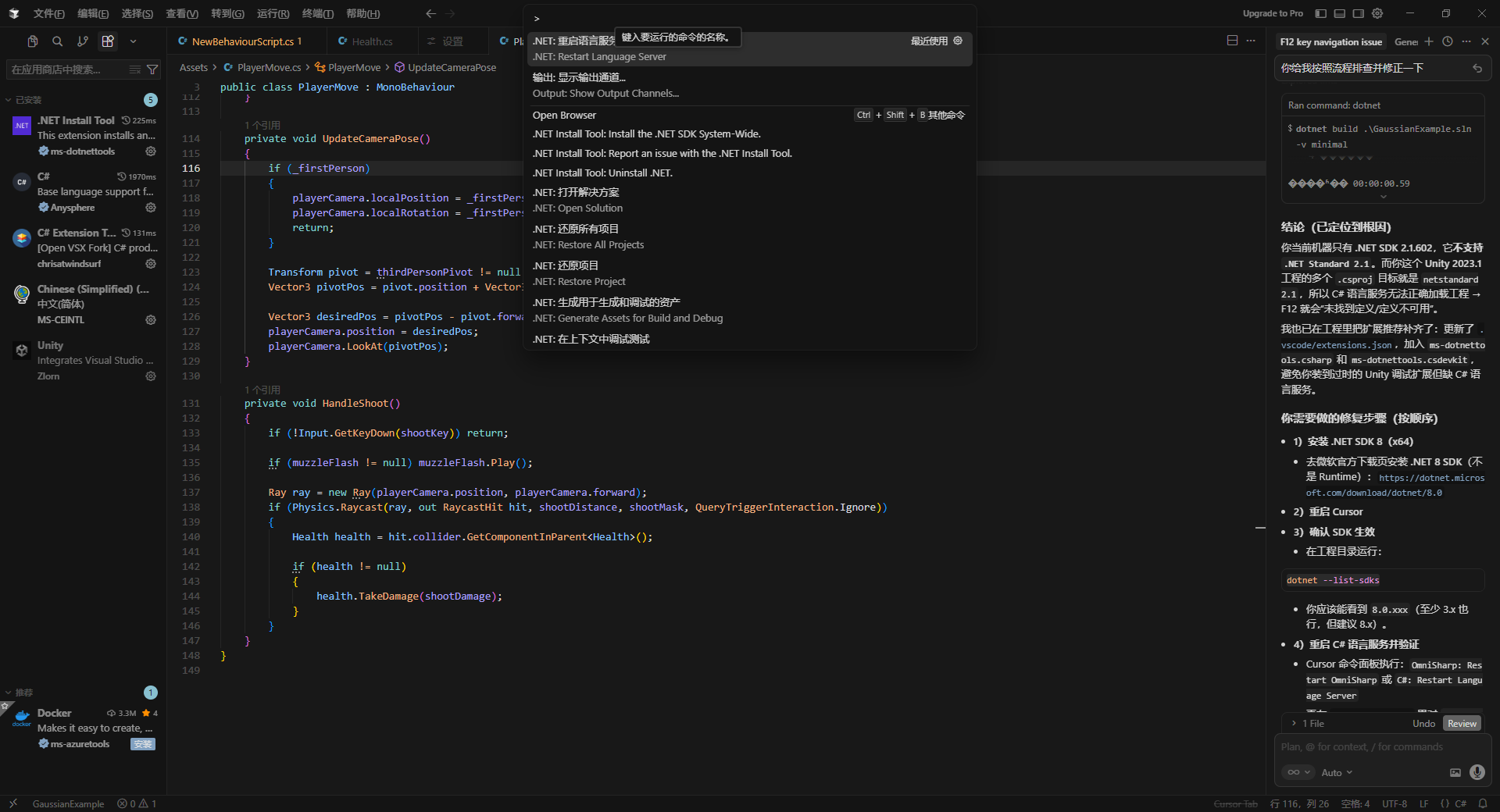Viewport: 1500px width, 812px height.
Task: Show chat history clock icon
Action: click(1448, 41)
